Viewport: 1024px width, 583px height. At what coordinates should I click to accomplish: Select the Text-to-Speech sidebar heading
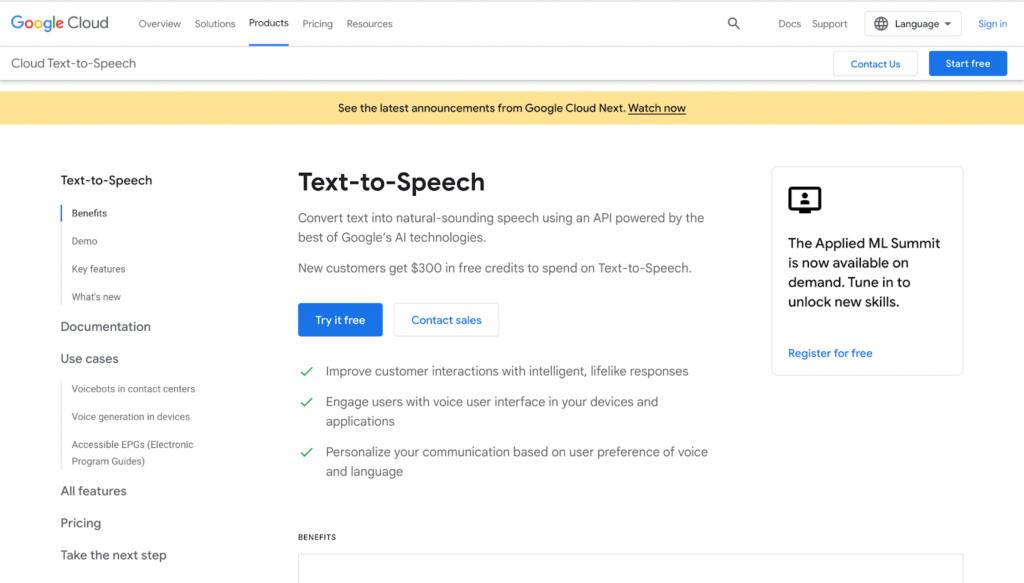pos(106,180)
